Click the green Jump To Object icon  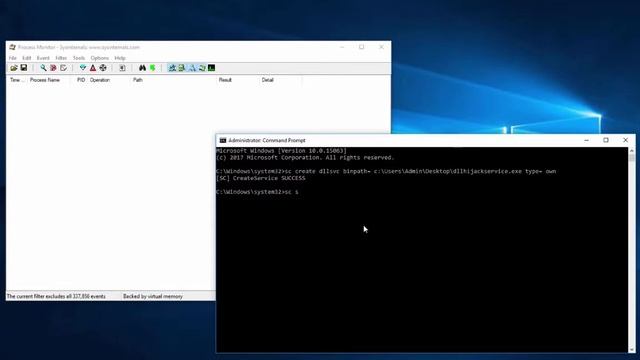152,68
